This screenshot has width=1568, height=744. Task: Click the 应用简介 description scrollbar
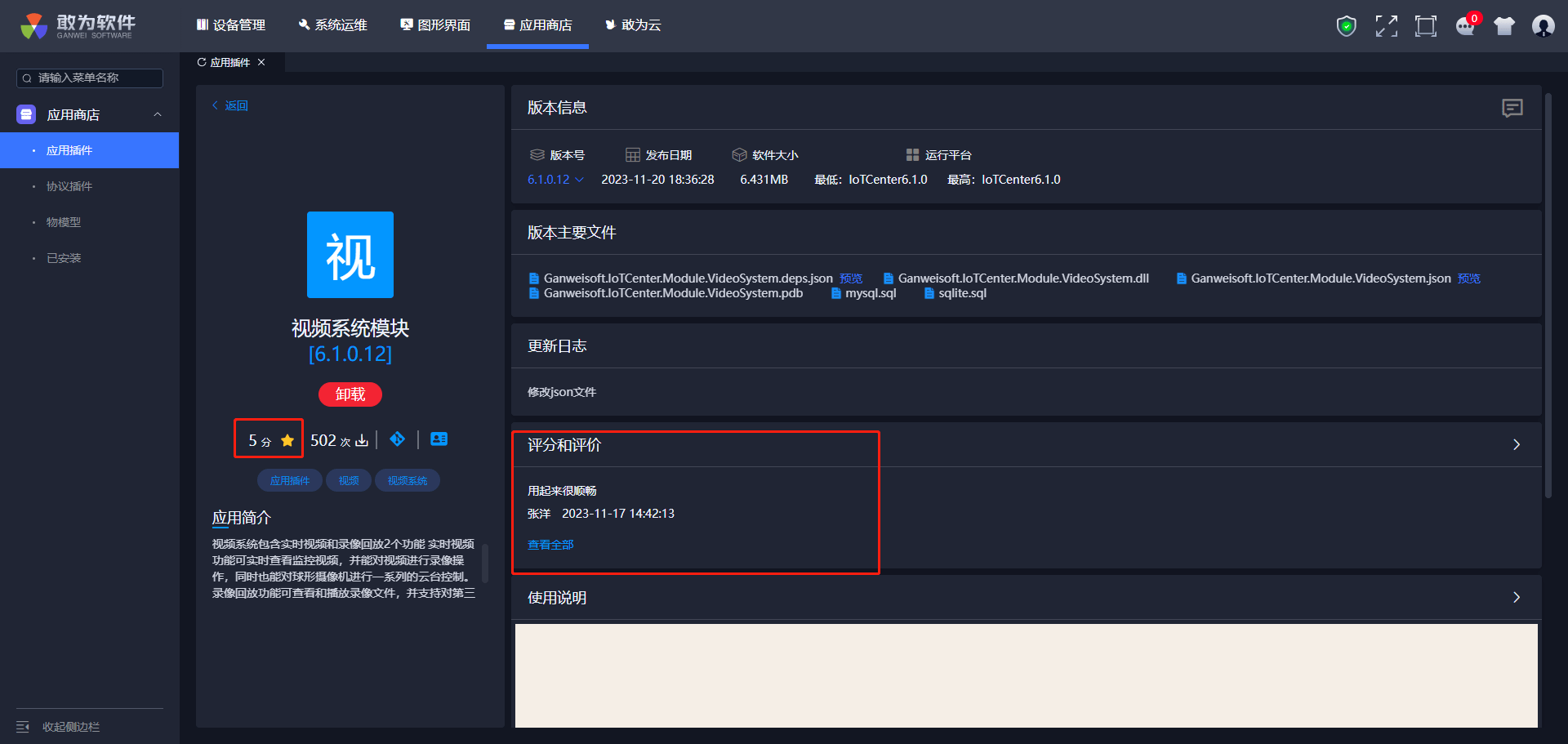(485, 563)
